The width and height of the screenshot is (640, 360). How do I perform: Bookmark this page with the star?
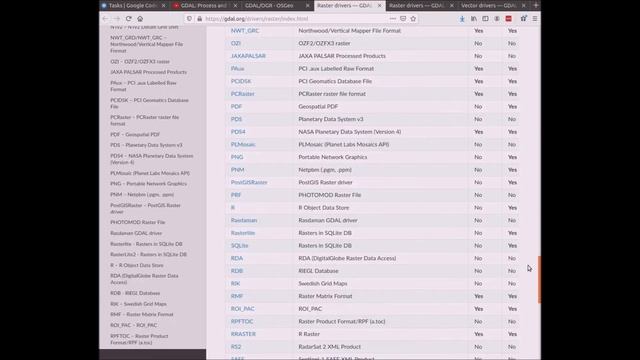point(413,19)
